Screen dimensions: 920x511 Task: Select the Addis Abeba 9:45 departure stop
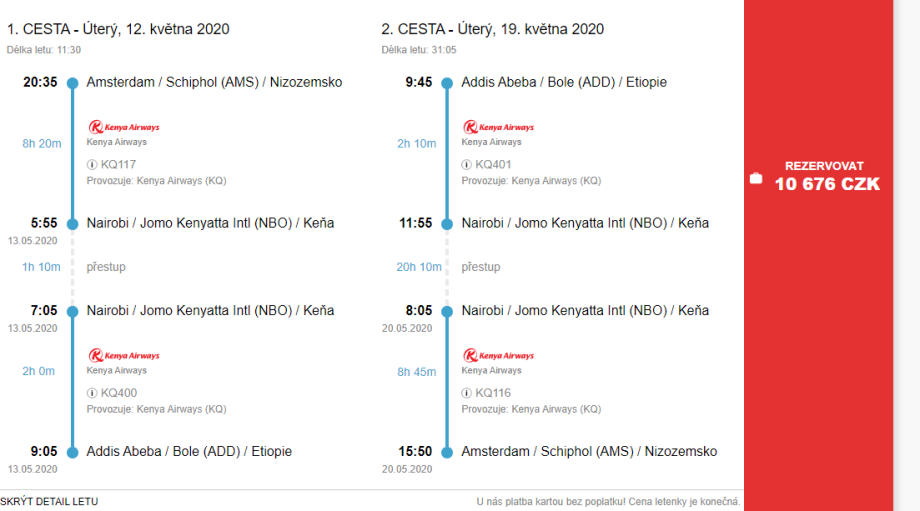coord(563,82)
